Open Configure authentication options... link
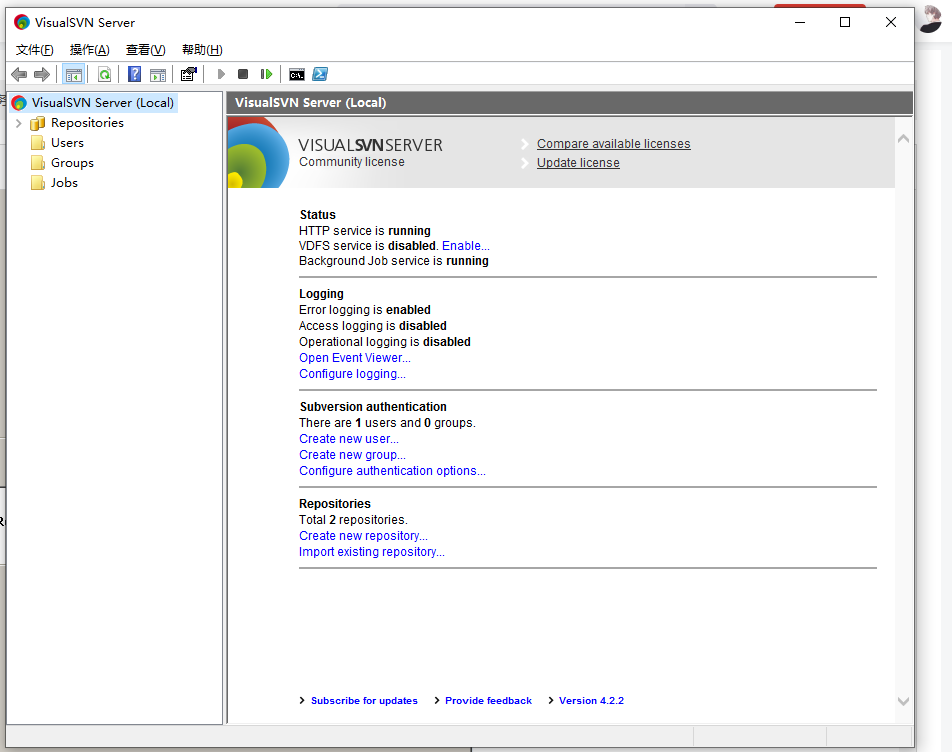This screenshot has height=752, width=952. coord(392,471)
